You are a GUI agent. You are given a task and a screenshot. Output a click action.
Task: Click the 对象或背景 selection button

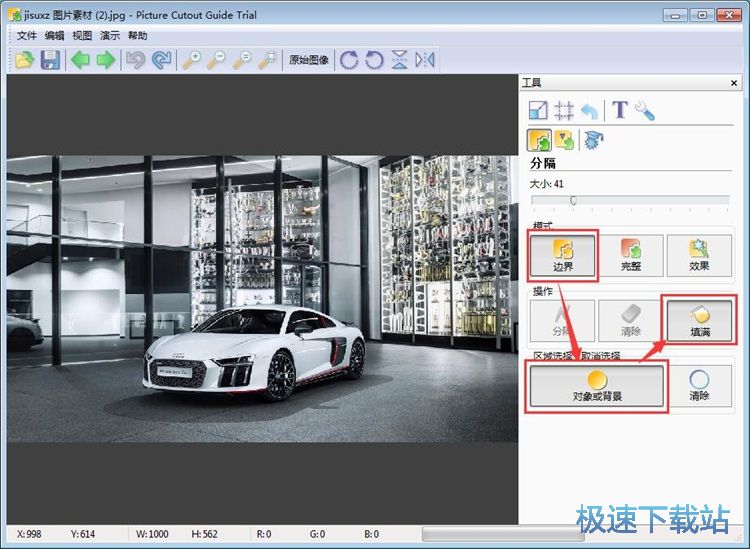point(597,386)
